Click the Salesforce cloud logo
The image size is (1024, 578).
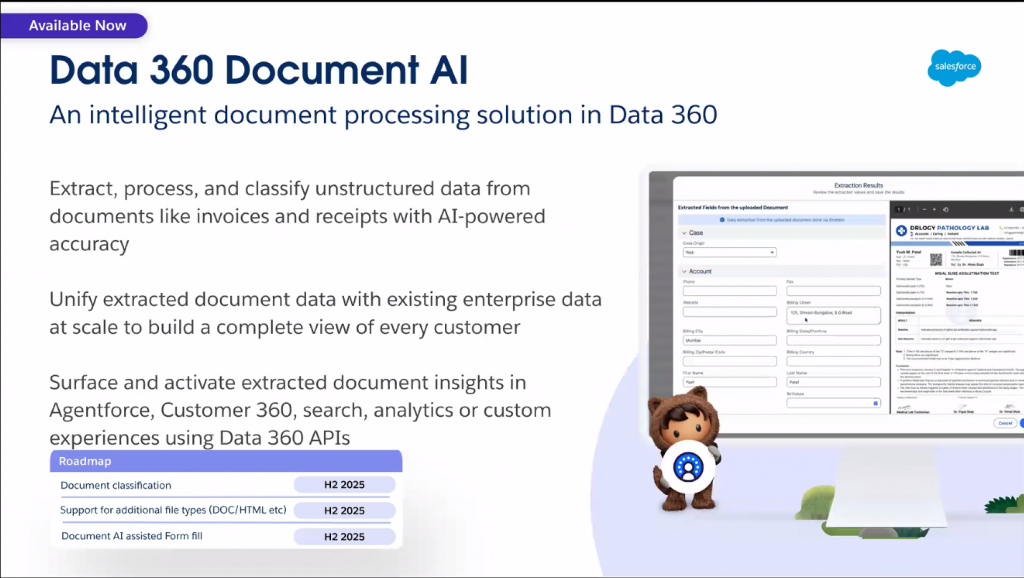pyautogui.click(x=953, y=67)
